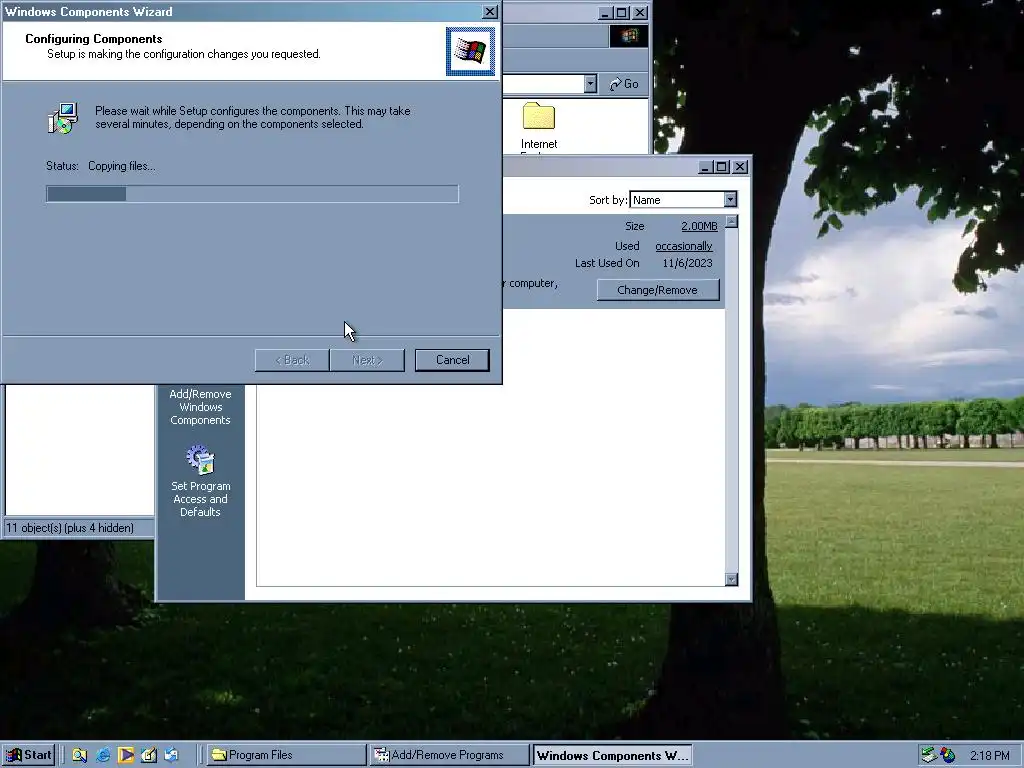Image resolution: width=1024 pixels, height=768 pixels.
Task: Open the Internet Explorer folder icon
Action: click(539, 118)
